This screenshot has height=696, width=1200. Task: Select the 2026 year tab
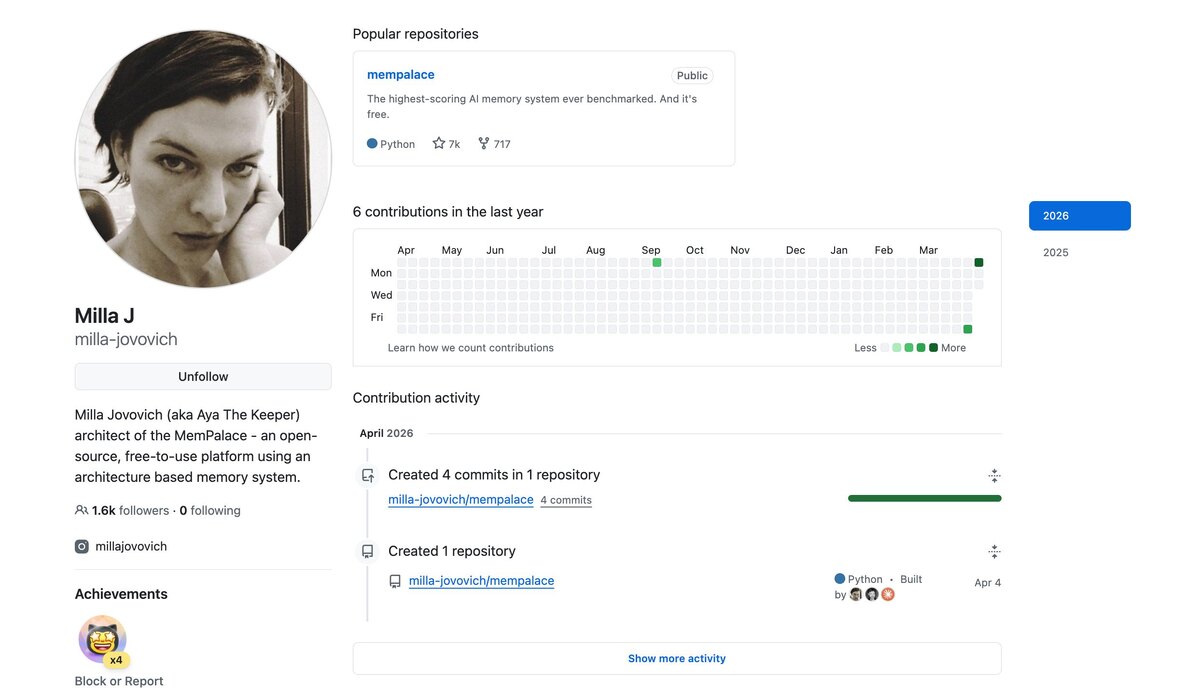1079,216
